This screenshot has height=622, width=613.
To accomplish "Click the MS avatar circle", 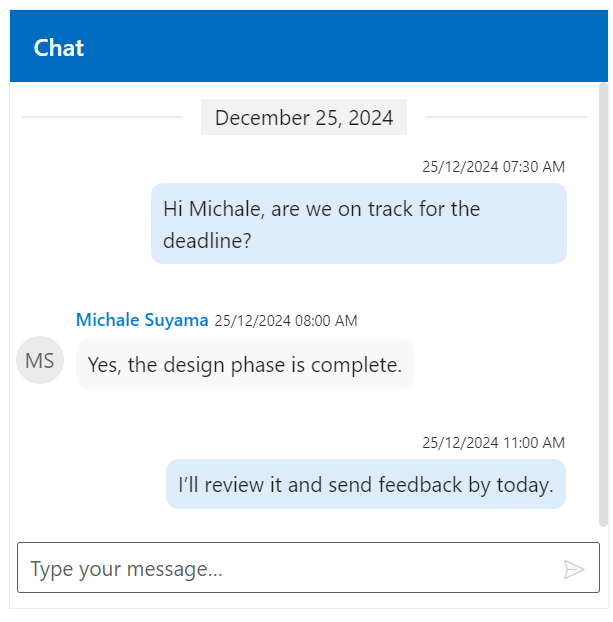I will [x=40, y=361].
